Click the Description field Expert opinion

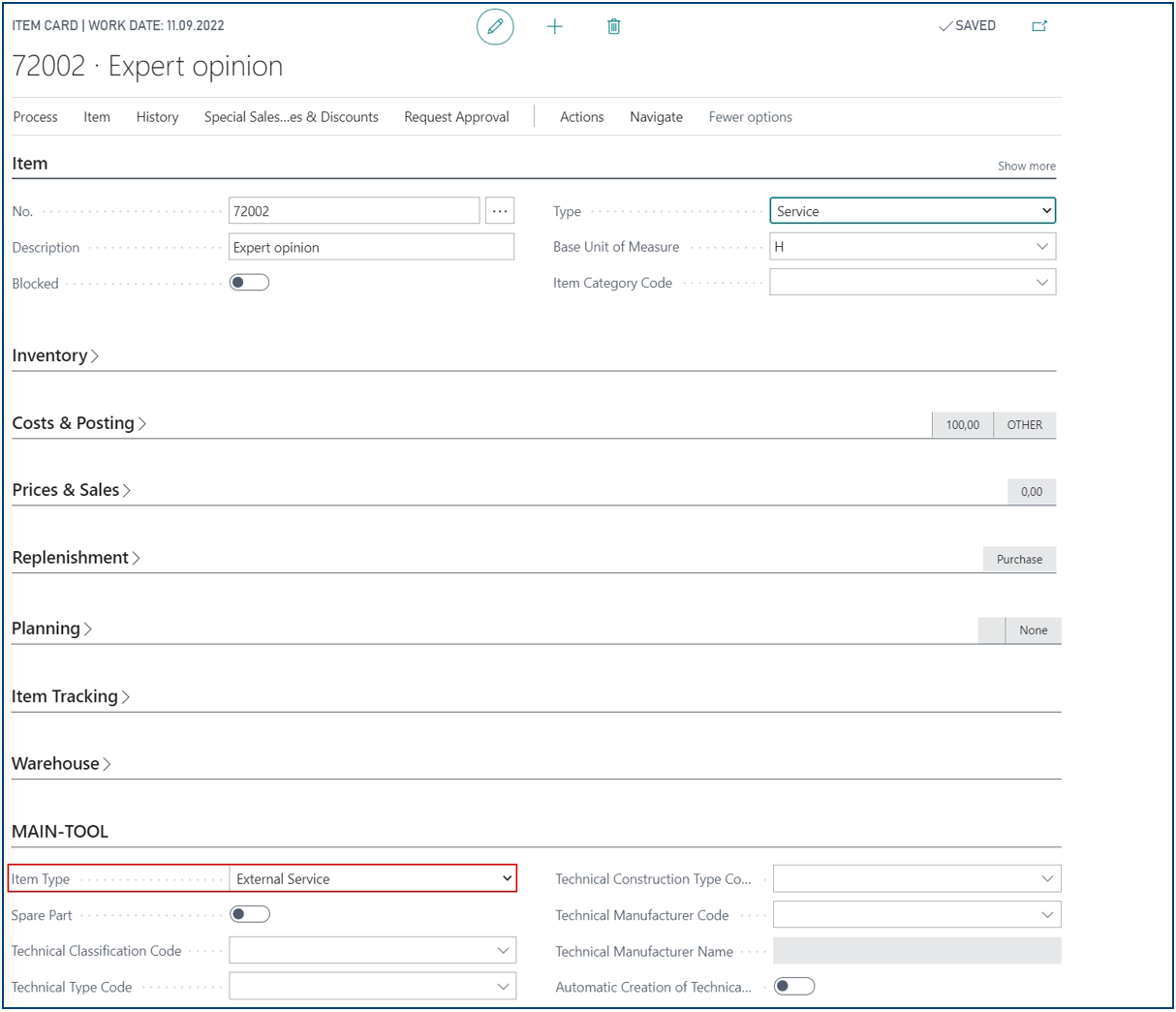point(372,247)
